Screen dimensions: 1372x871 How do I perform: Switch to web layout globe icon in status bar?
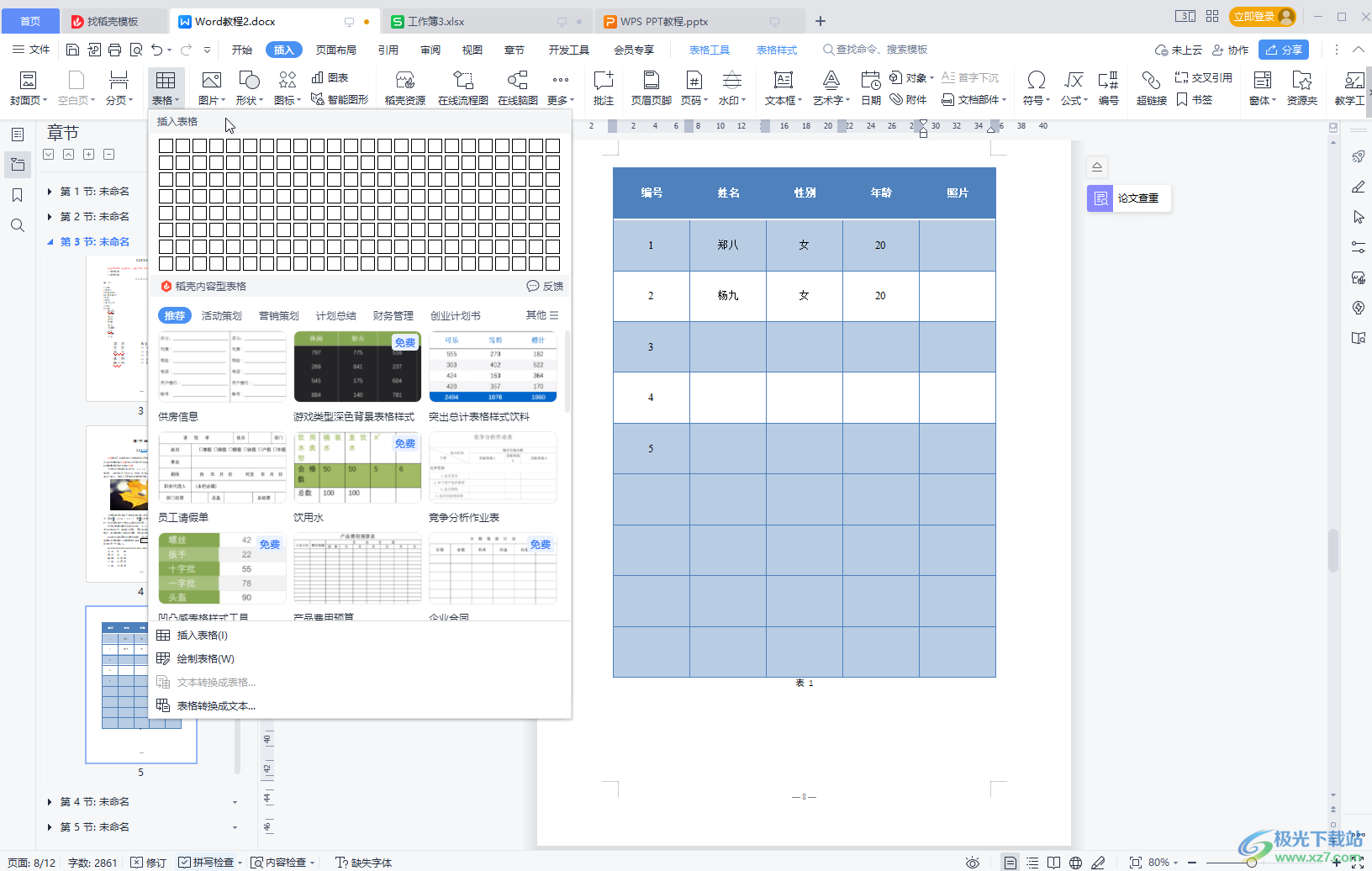tap(1076, 863)
